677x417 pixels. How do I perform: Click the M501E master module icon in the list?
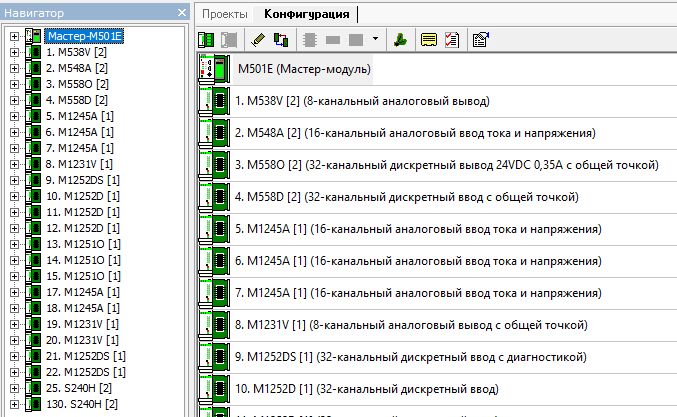pyautogui.click(x=214, y=69)
